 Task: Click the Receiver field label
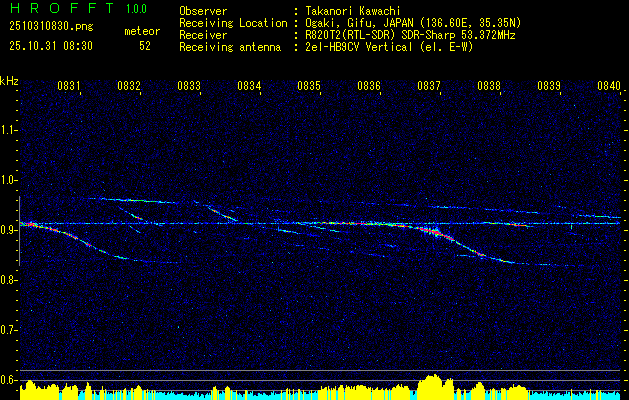(x=203, y=35)
